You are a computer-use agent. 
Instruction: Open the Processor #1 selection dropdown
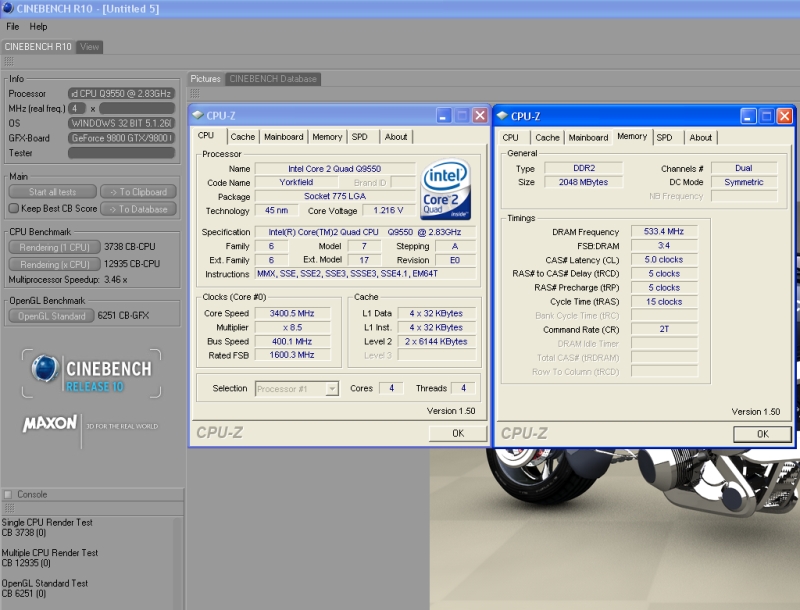[x=332, y=389]
